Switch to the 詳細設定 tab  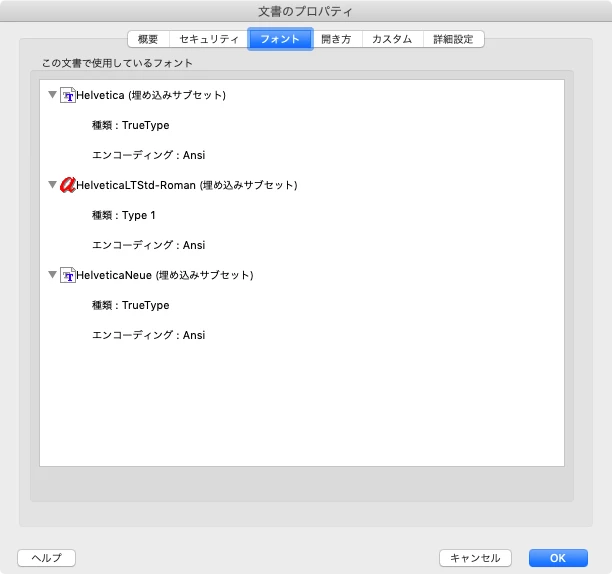click(454, 39)
